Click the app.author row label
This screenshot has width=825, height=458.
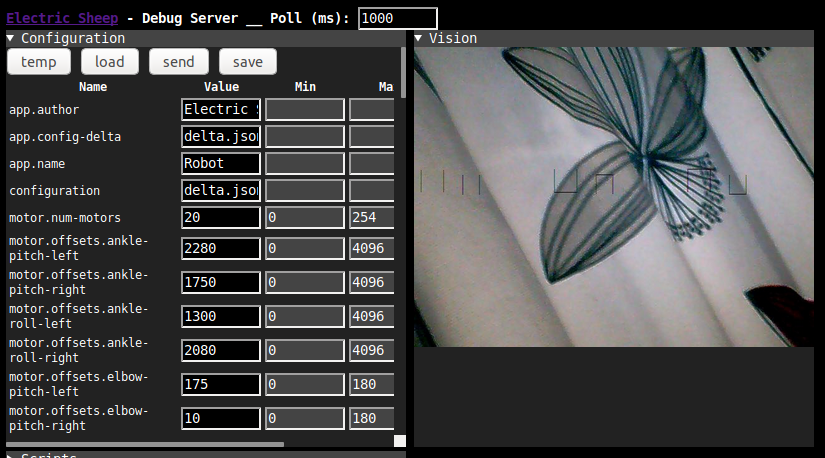click(44, 109)
